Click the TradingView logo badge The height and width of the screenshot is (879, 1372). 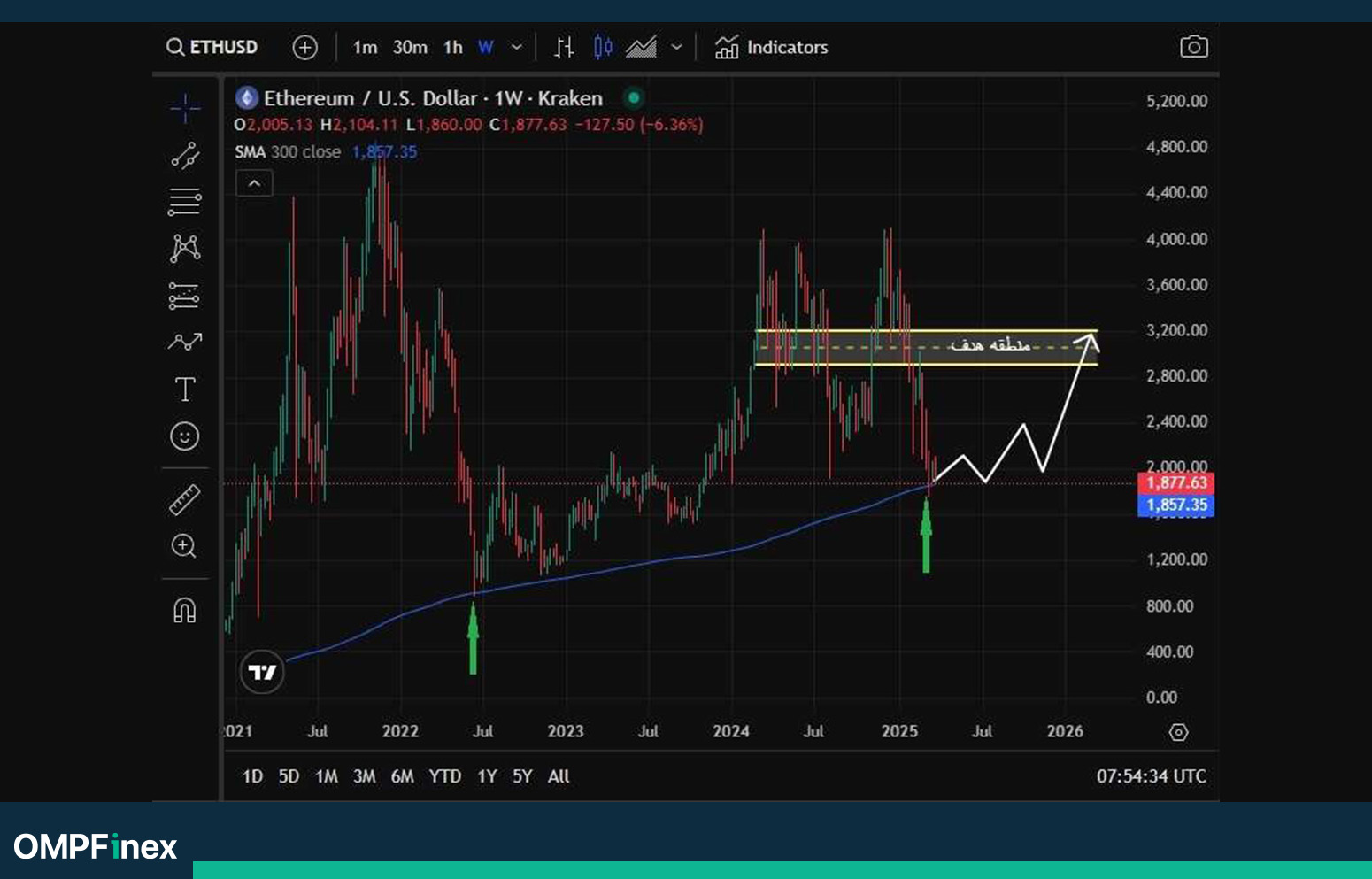(x=262, y=673)
